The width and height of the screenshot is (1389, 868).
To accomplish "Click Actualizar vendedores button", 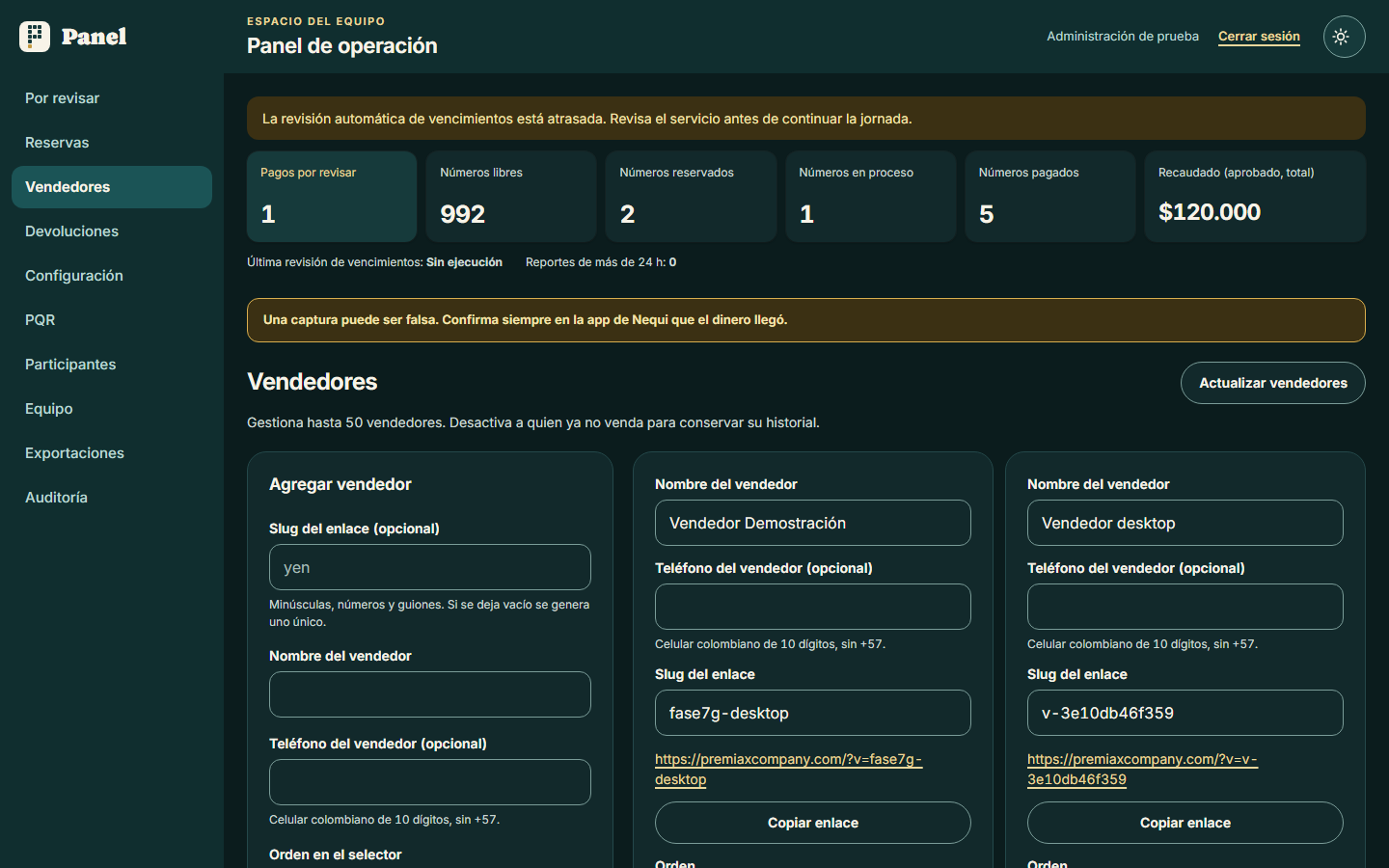I will pyautogui.click(x=1272, y=383).
